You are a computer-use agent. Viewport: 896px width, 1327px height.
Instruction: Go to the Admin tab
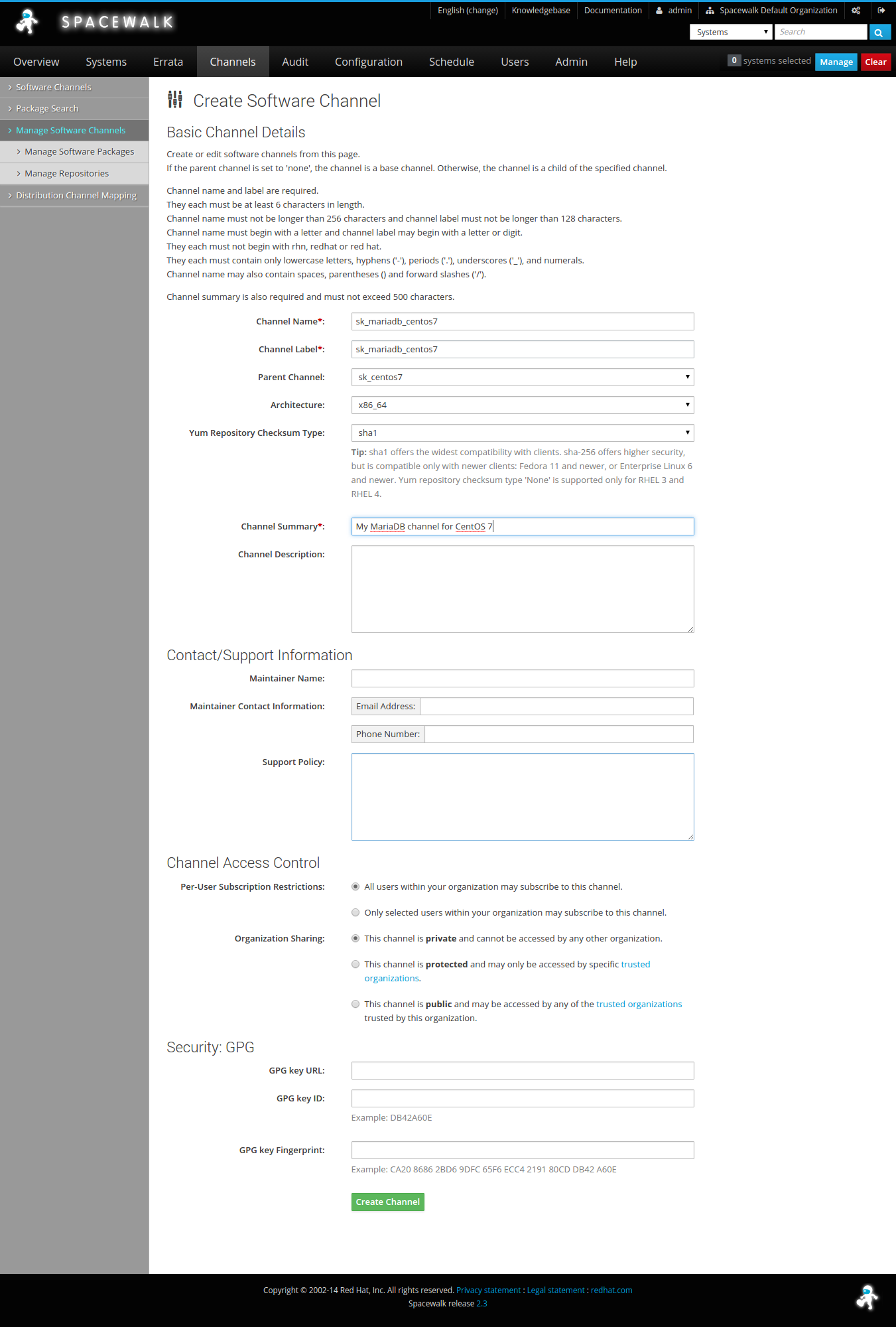click(x=572, y=62)
